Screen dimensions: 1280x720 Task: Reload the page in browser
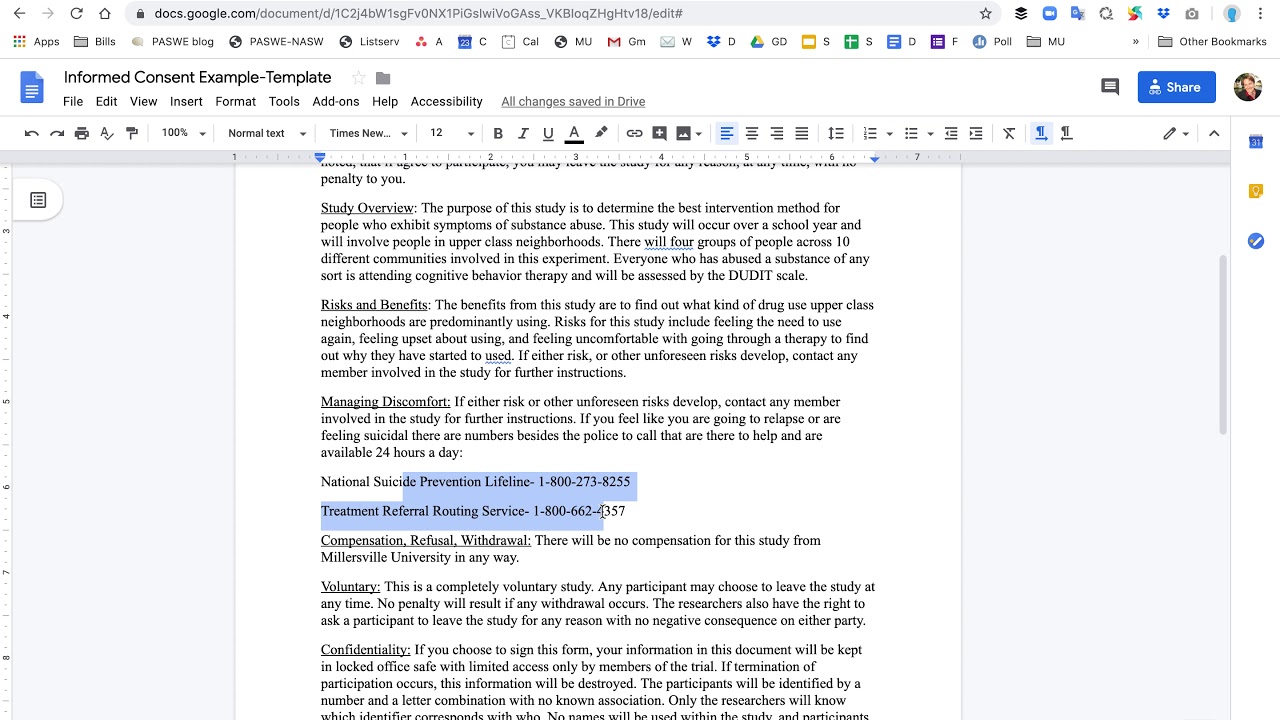[77, 14]
